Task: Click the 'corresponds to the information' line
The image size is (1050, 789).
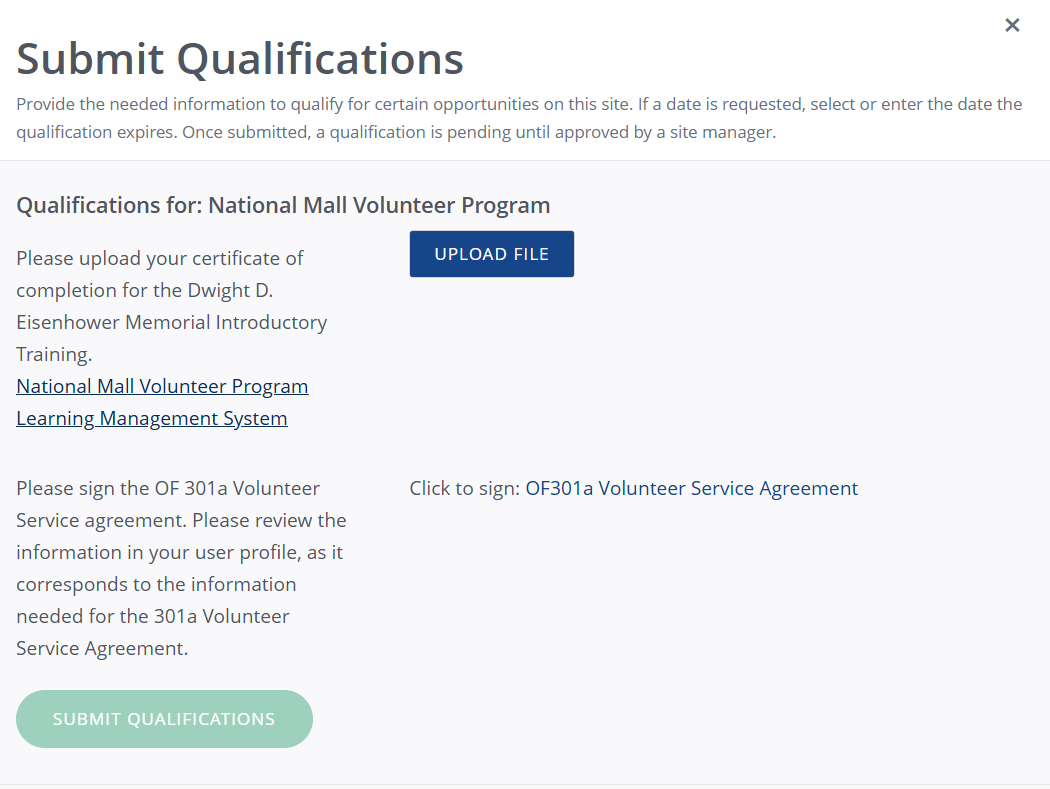Action: click(x=156, y=584)
